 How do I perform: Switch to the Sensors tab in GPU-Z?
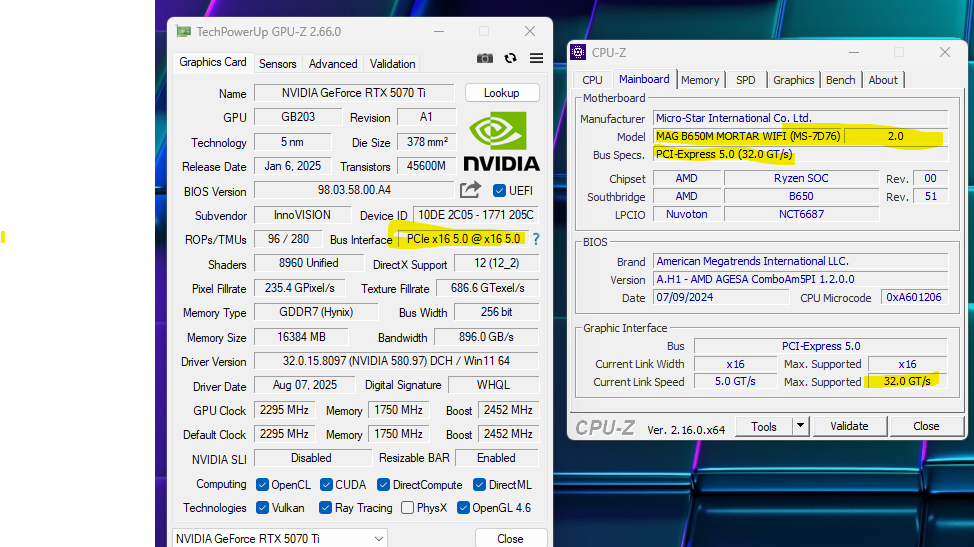coord(277,64)
